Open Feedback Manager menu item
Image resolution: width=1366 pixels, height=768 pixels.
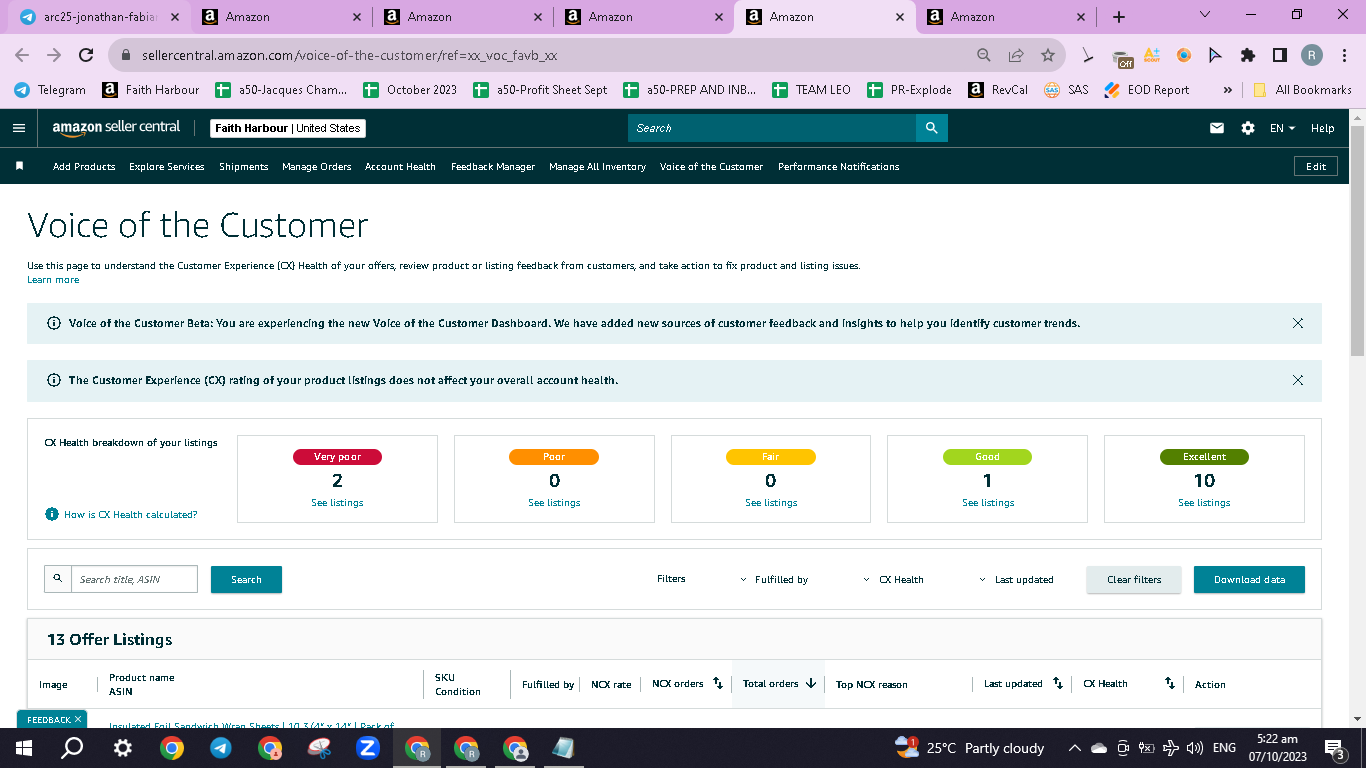(493, 167)
